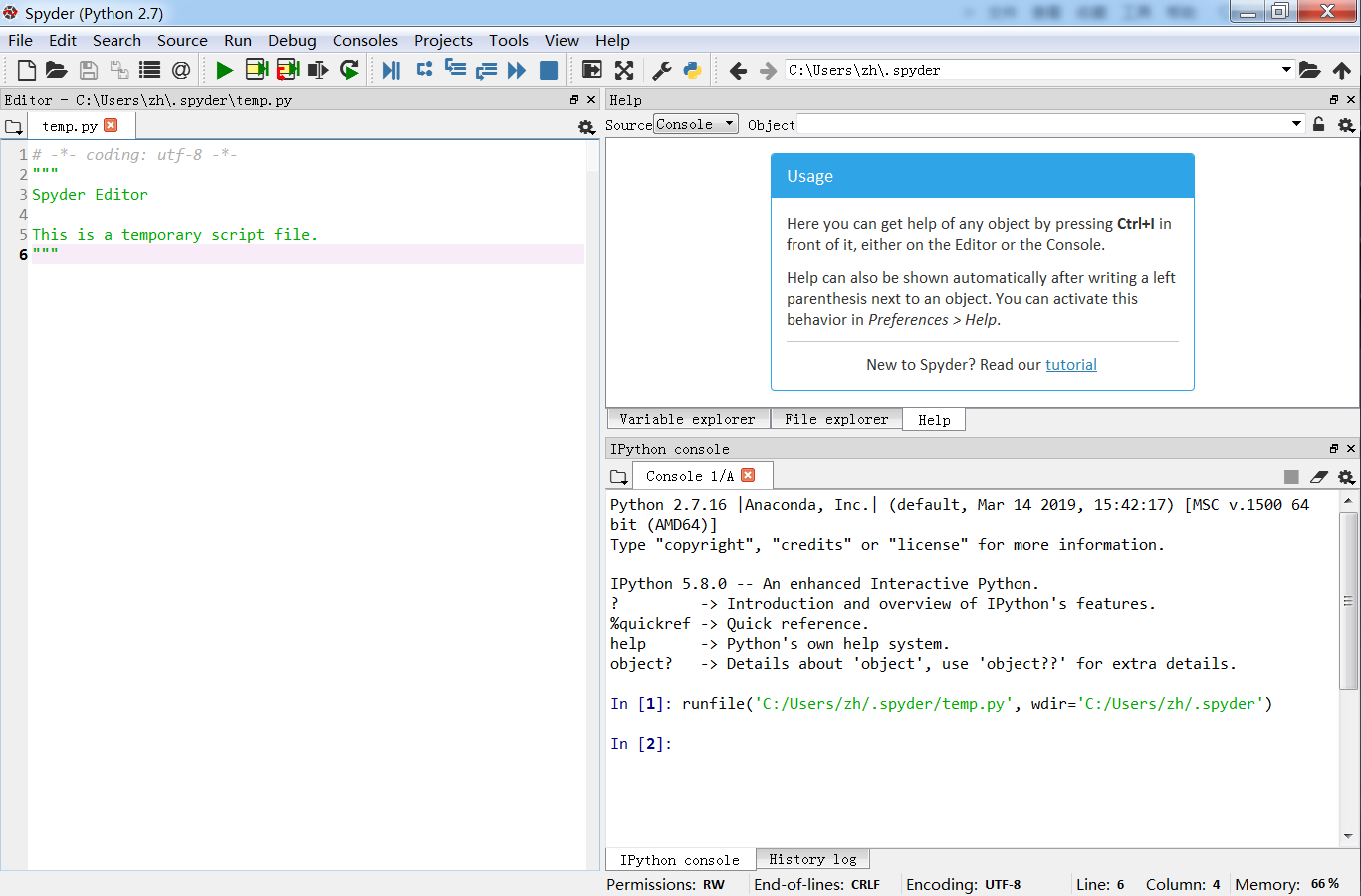Viewport: 1361px width, 896px height.
Task: Maximize the current pane
Action: pos(592,70)
